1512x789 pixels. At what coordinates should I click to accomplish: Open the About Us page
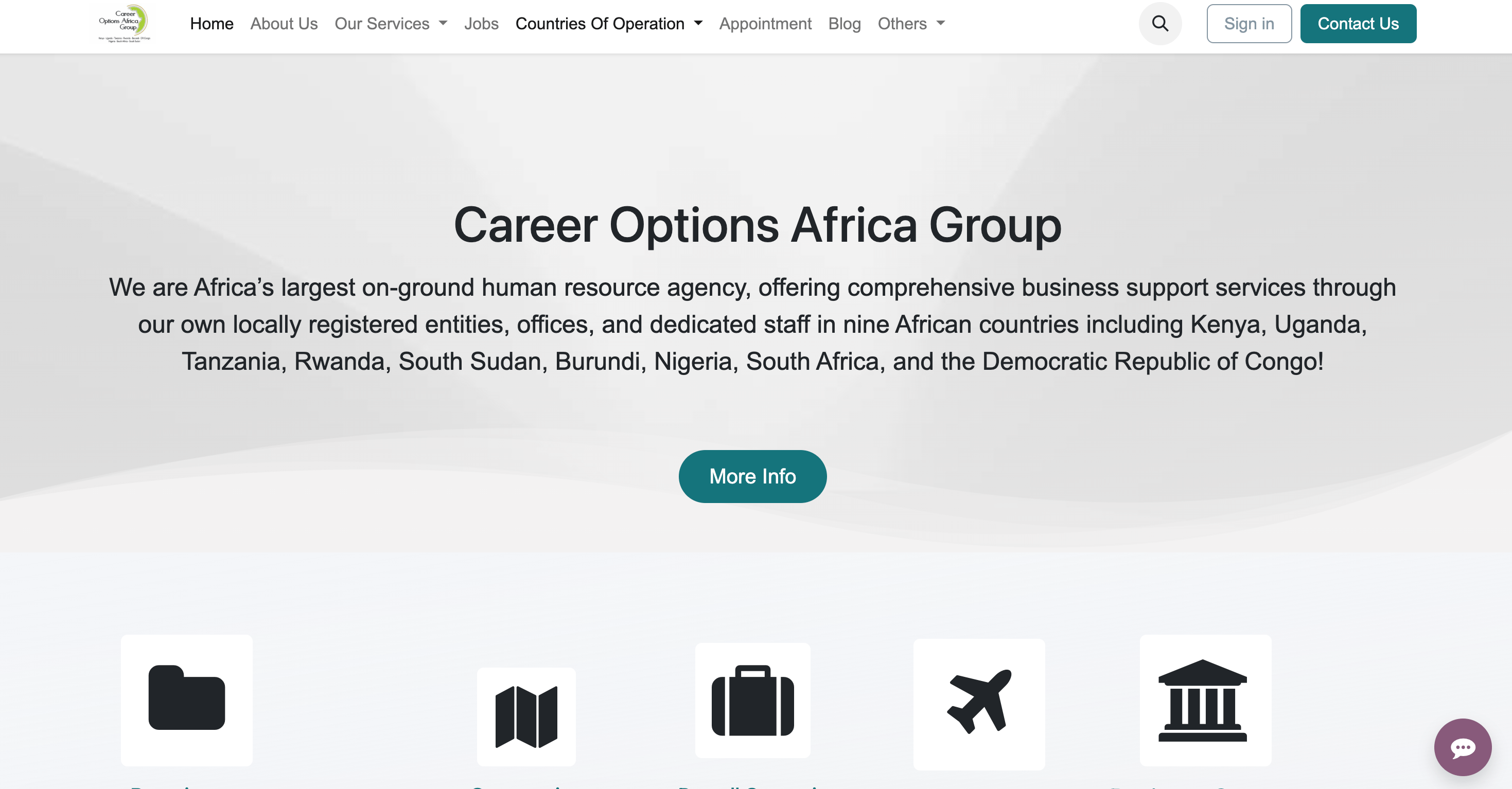[284, 24]
